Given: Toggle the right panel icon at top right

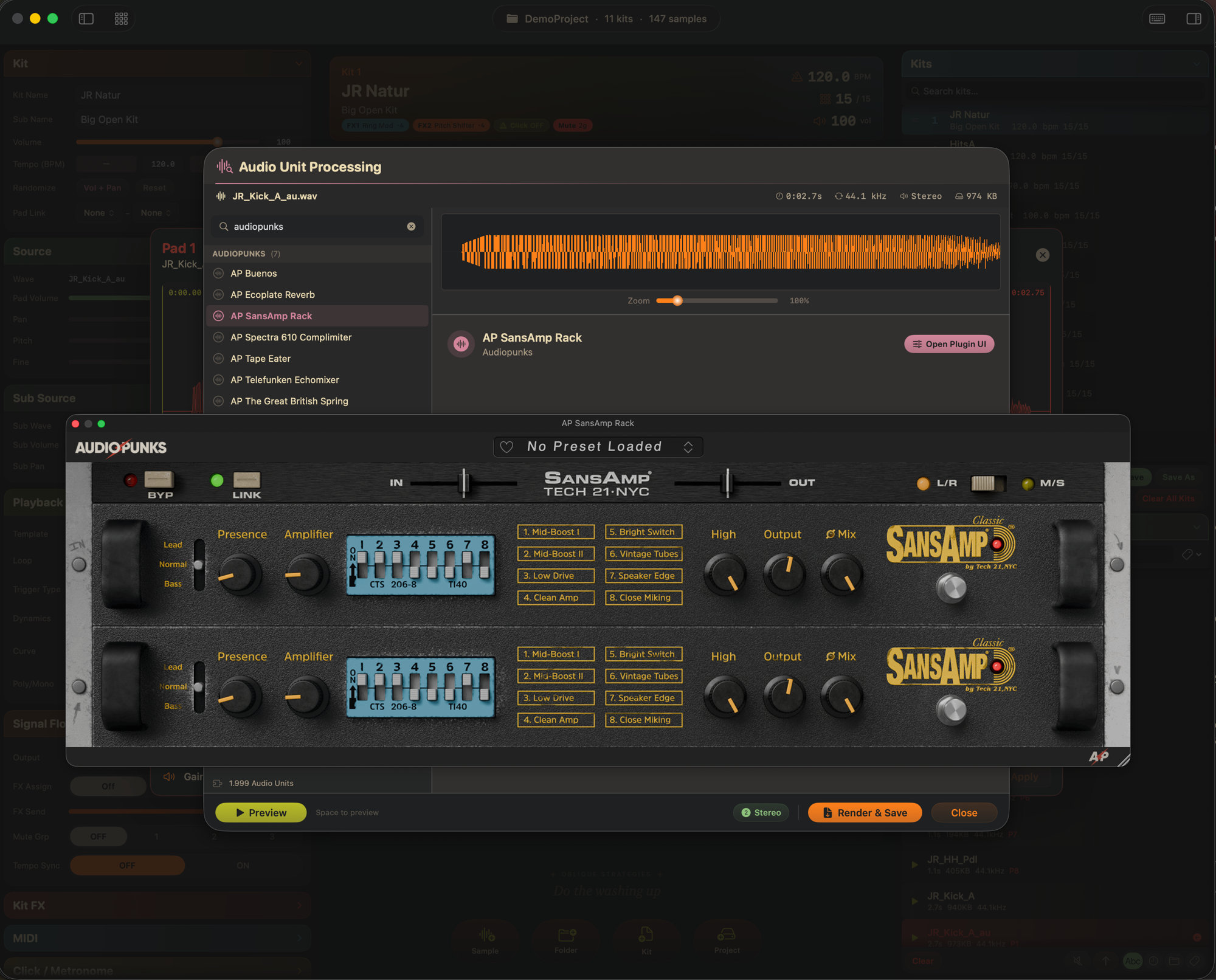Looking at the screenshot, I should (1194, 18).
